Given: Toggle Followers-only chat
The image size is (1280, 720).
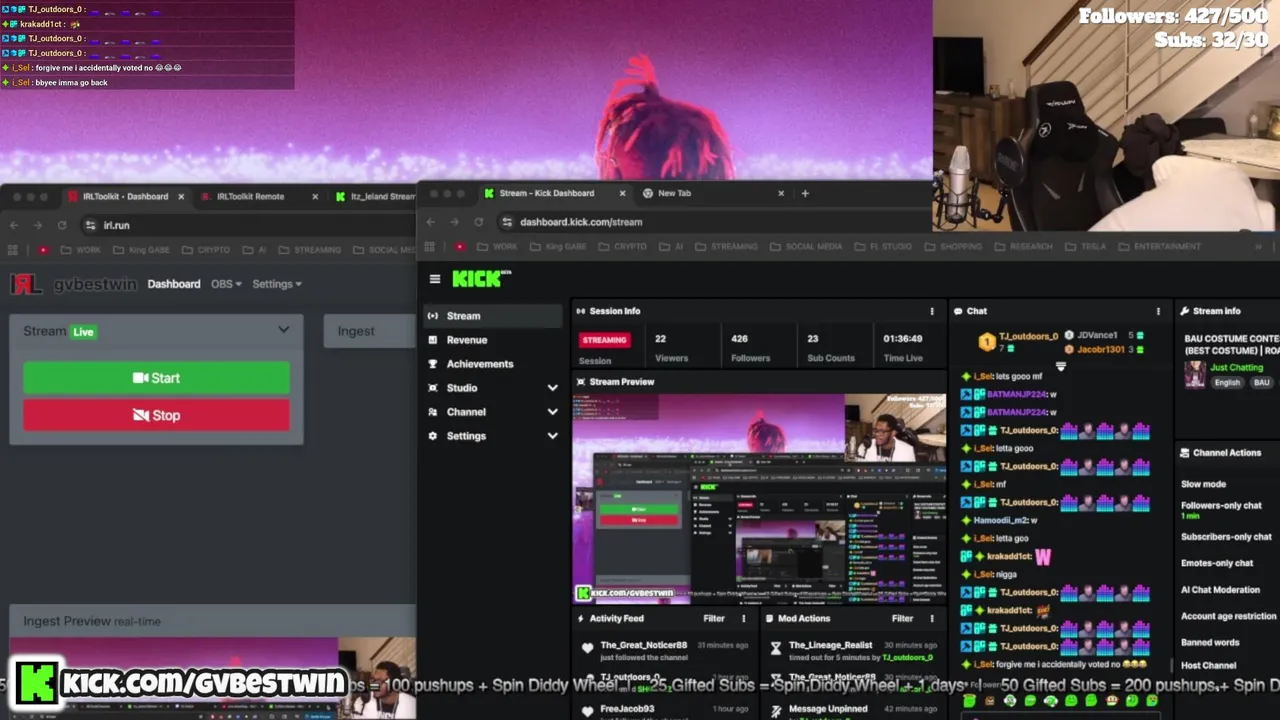Looking at the screenshot, I should point(1221,506).
